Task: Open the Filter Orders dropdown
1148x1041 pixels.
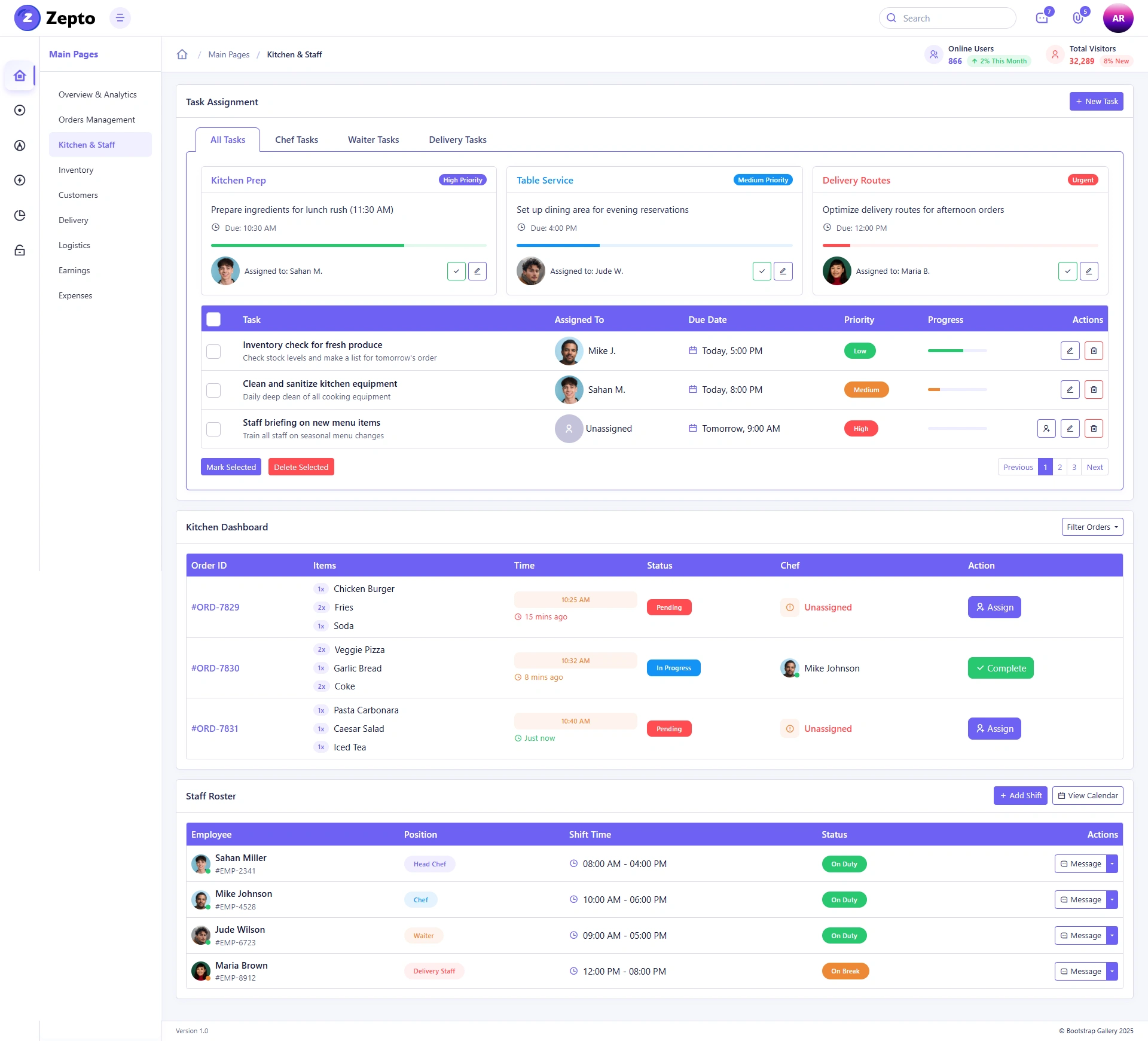Action: (x=1092, y=527)
